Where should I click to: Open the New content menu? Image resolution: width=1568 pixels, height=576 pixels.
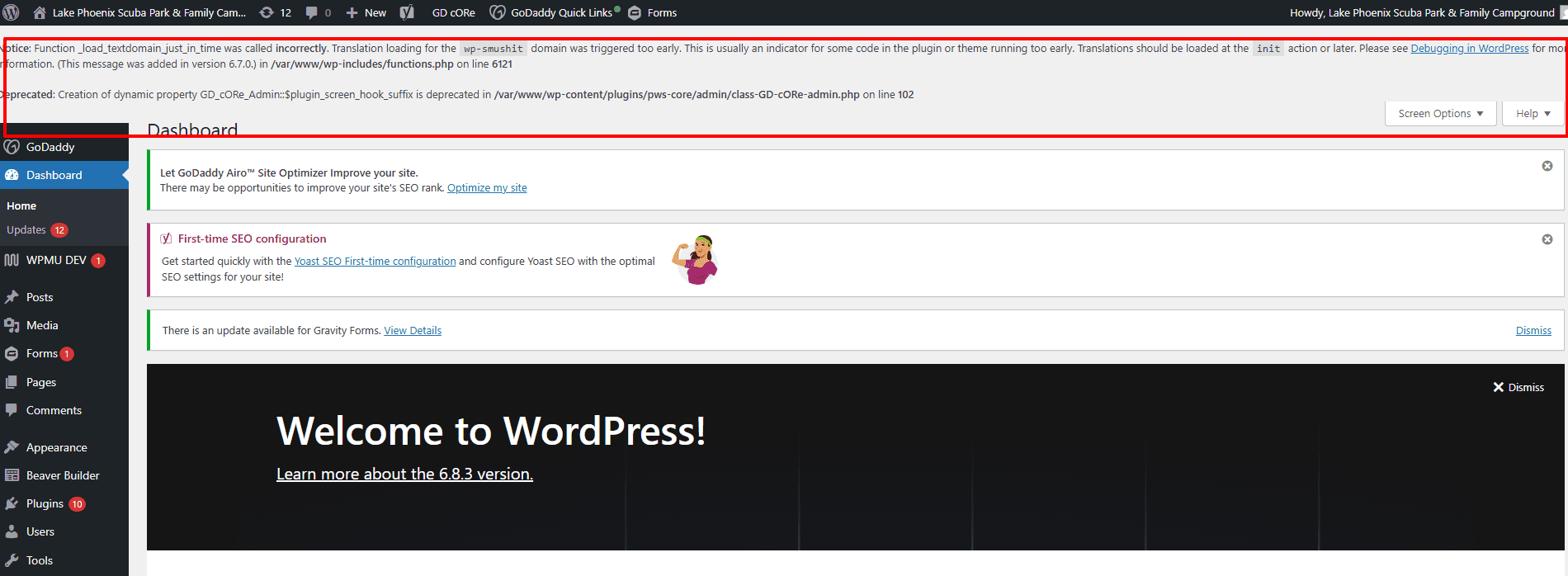366,12
